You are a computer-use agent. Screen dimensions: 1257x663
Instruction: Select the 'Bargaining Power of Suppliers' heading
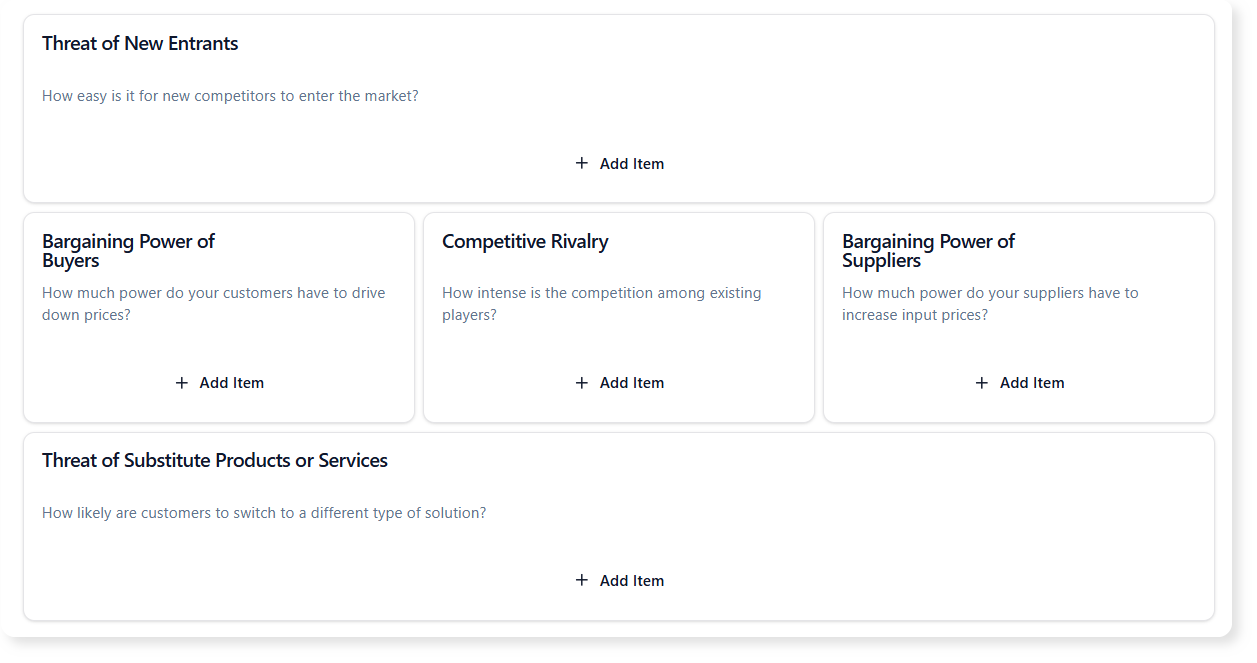[928, 251]
